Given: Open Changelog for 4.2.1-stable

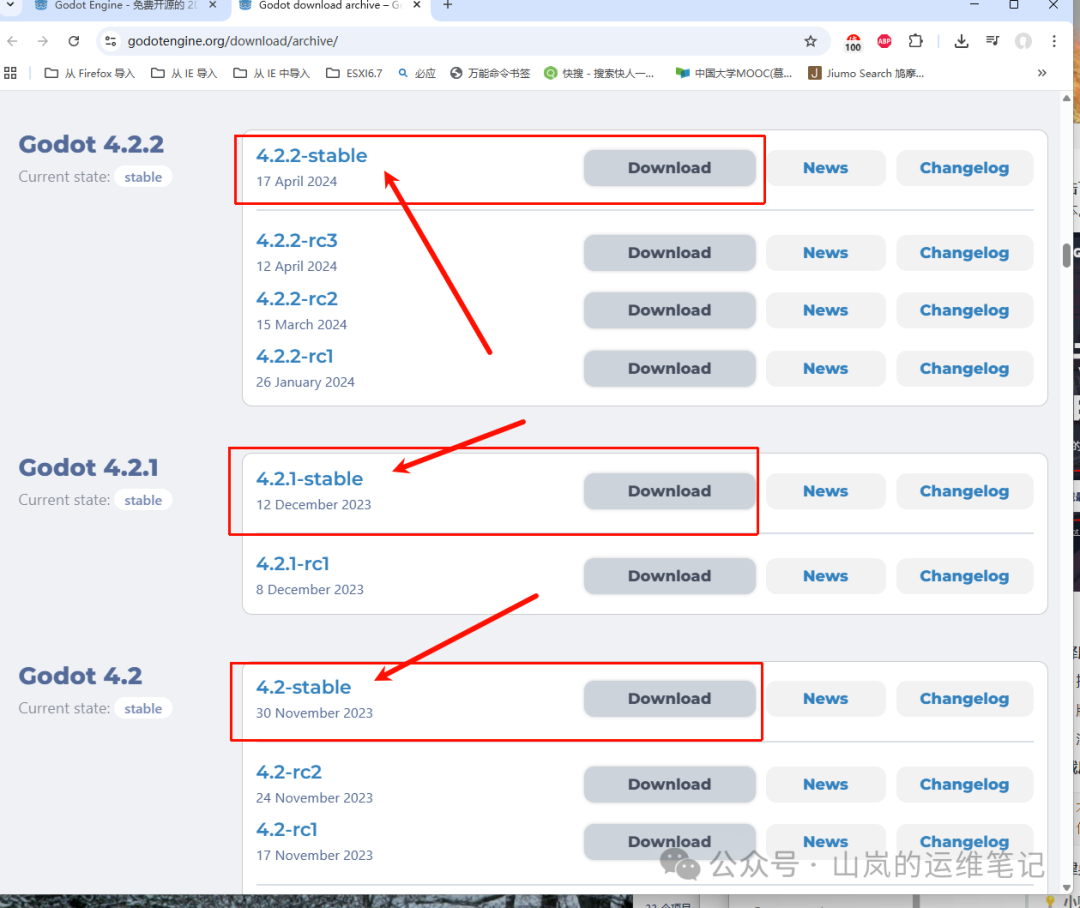Looking at the screenshot, I should pos(964,491).
